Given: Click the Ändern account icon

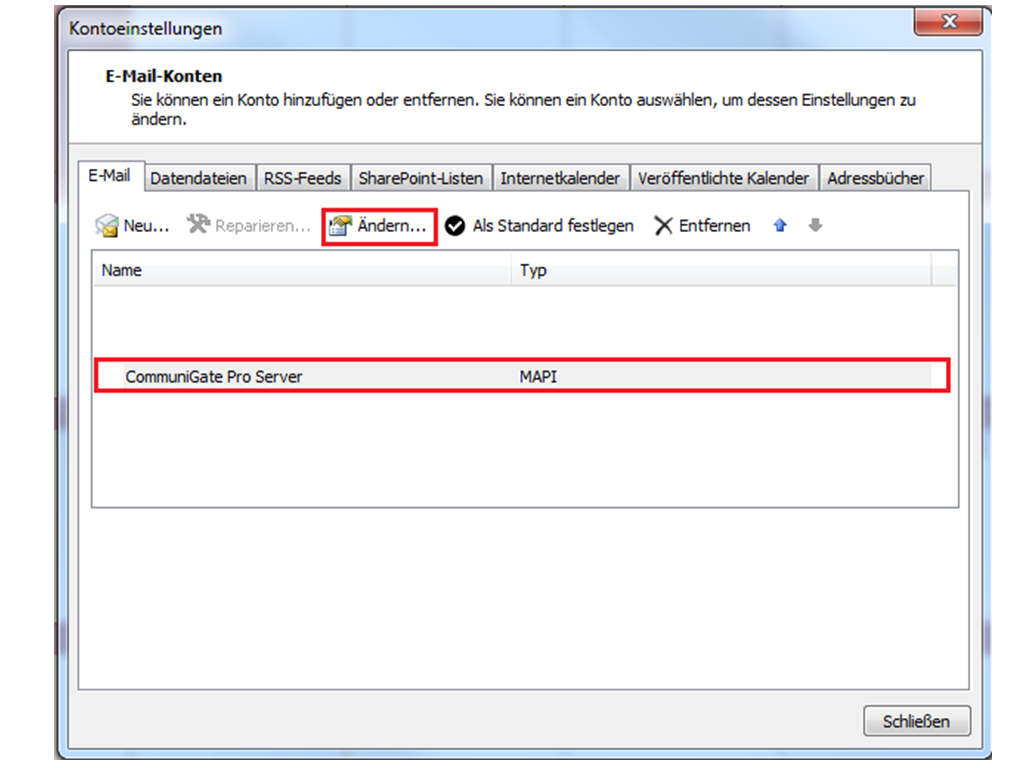Looking at the screenshot, I should point(342,226).
